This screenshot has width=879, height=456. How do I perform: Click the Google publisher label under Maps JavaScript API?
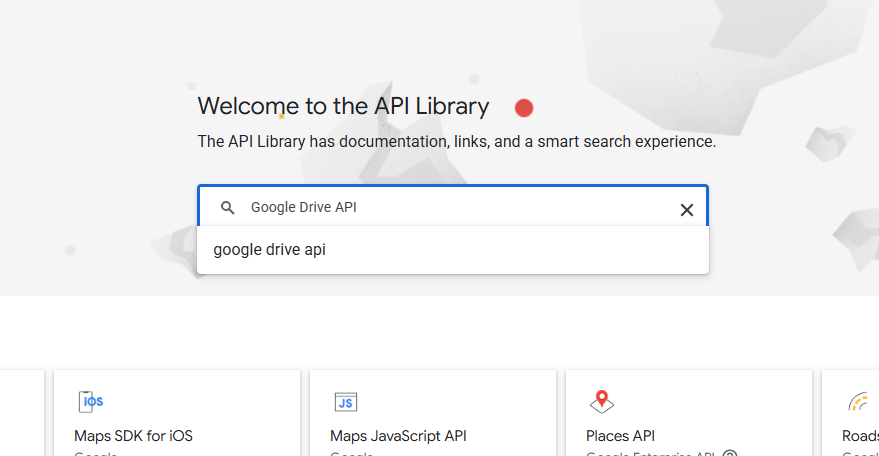351,453
